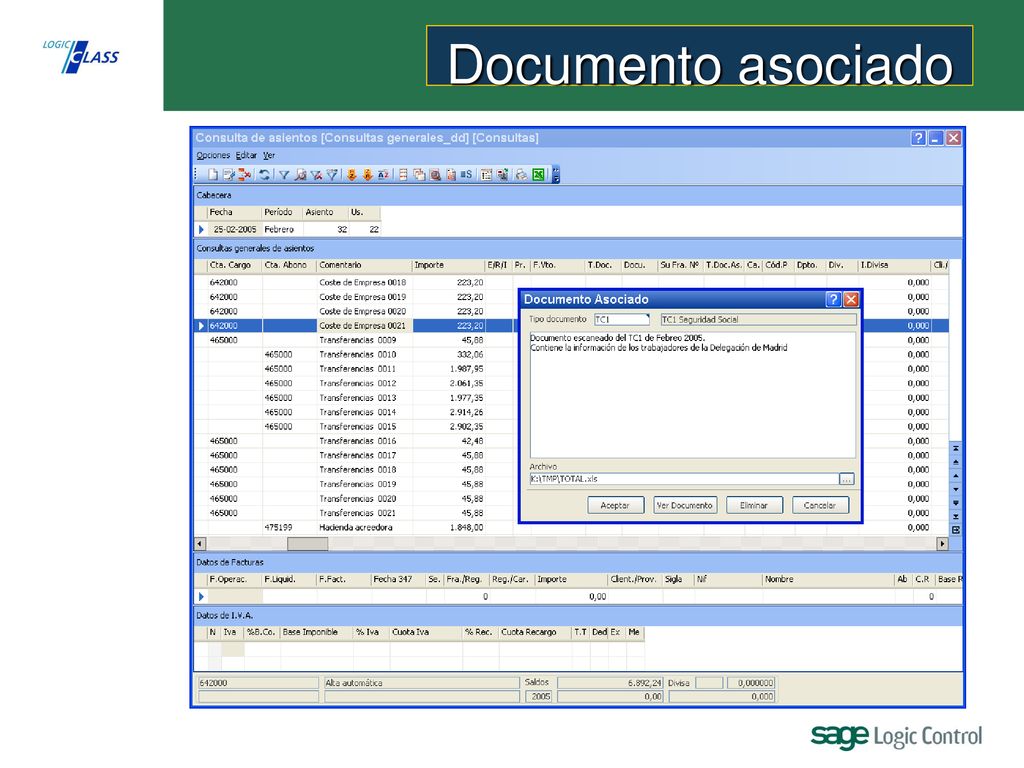Click the single down arrow in the record navigator
Image resolution: width=1024 pixels, height=768 pixels.
955,489
